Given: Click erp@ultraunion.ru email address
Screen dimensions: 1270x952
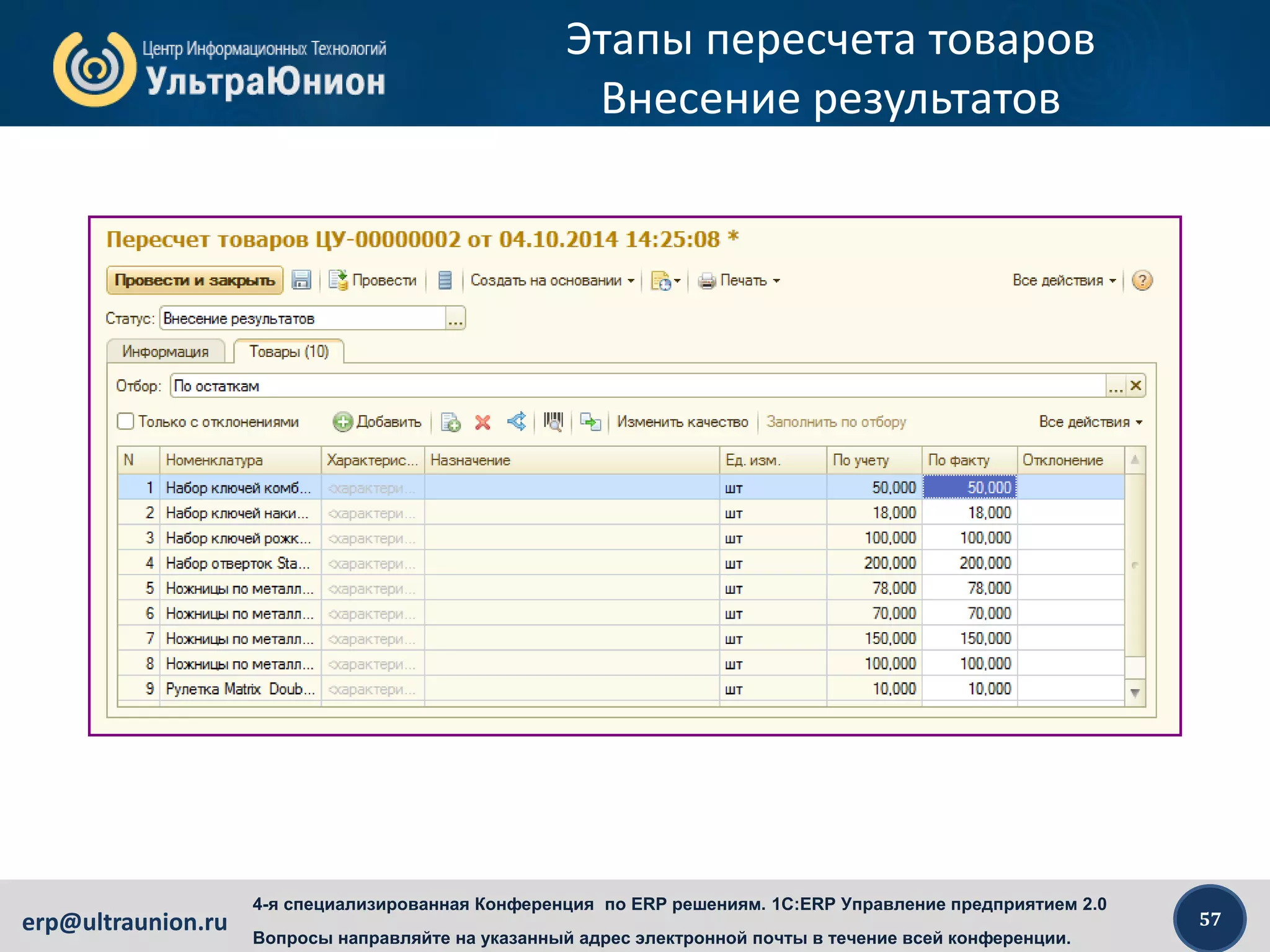Looking at the screenshot, I should [125, 922].
